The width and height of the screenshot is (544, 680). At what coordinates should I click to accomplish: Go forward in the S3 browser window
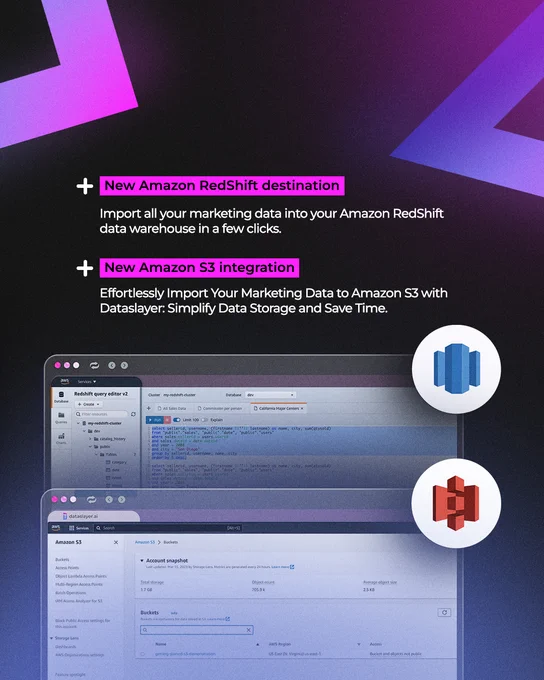121,500
